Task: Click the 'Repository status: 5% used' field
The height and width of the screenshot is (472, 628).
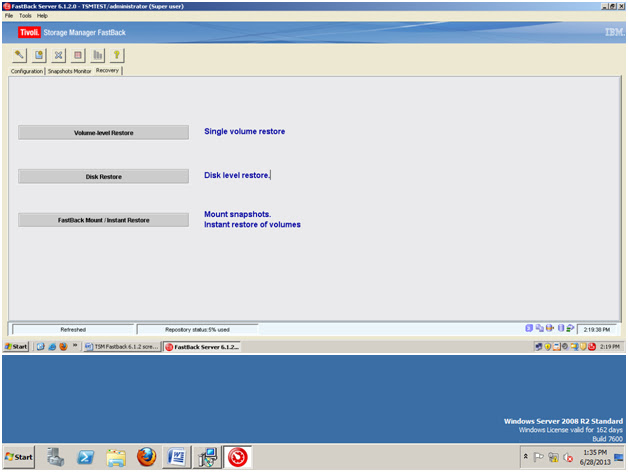Action: point(197,329)
